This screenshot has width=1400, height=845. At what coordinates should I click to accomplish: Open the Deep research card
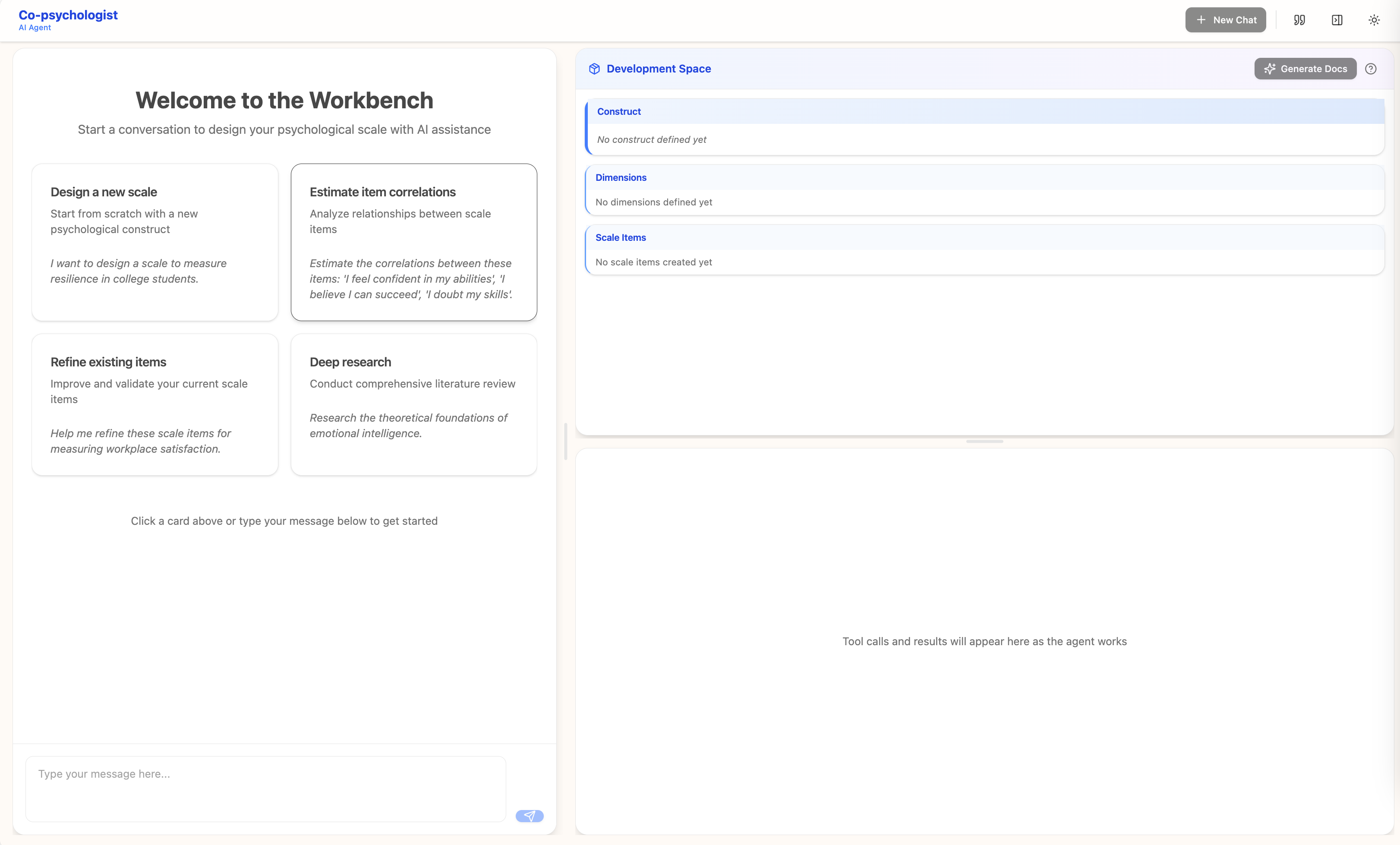pos(413,405)
